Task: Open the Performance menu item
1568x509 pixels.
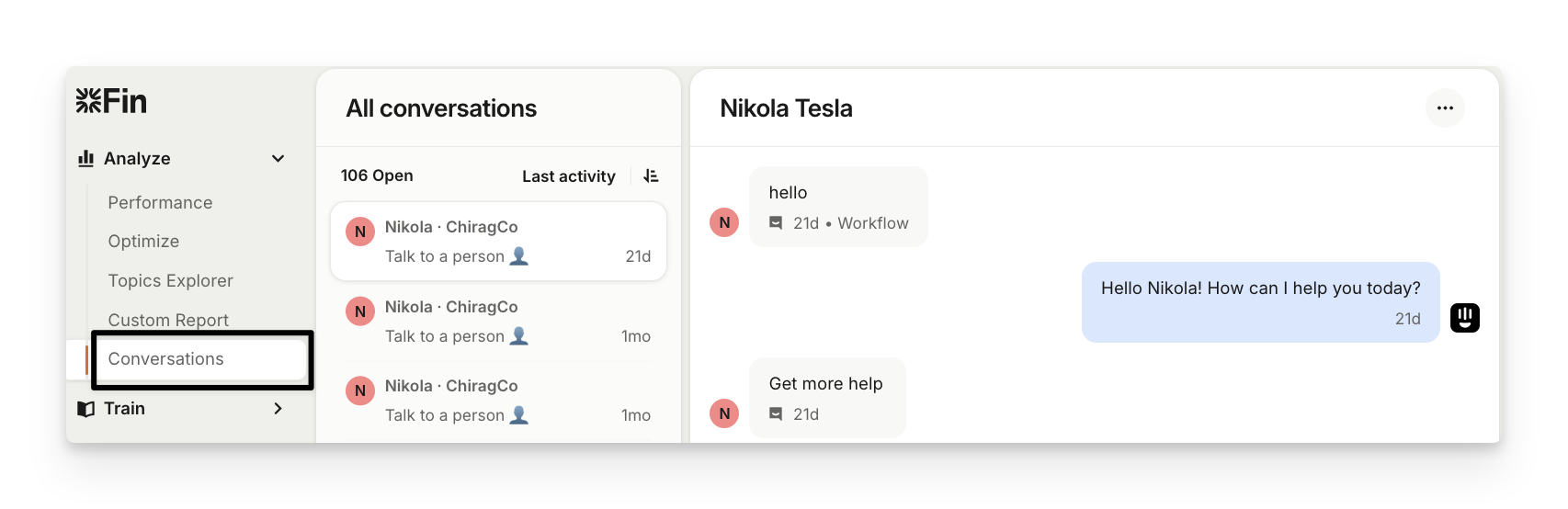Action: 160,202
